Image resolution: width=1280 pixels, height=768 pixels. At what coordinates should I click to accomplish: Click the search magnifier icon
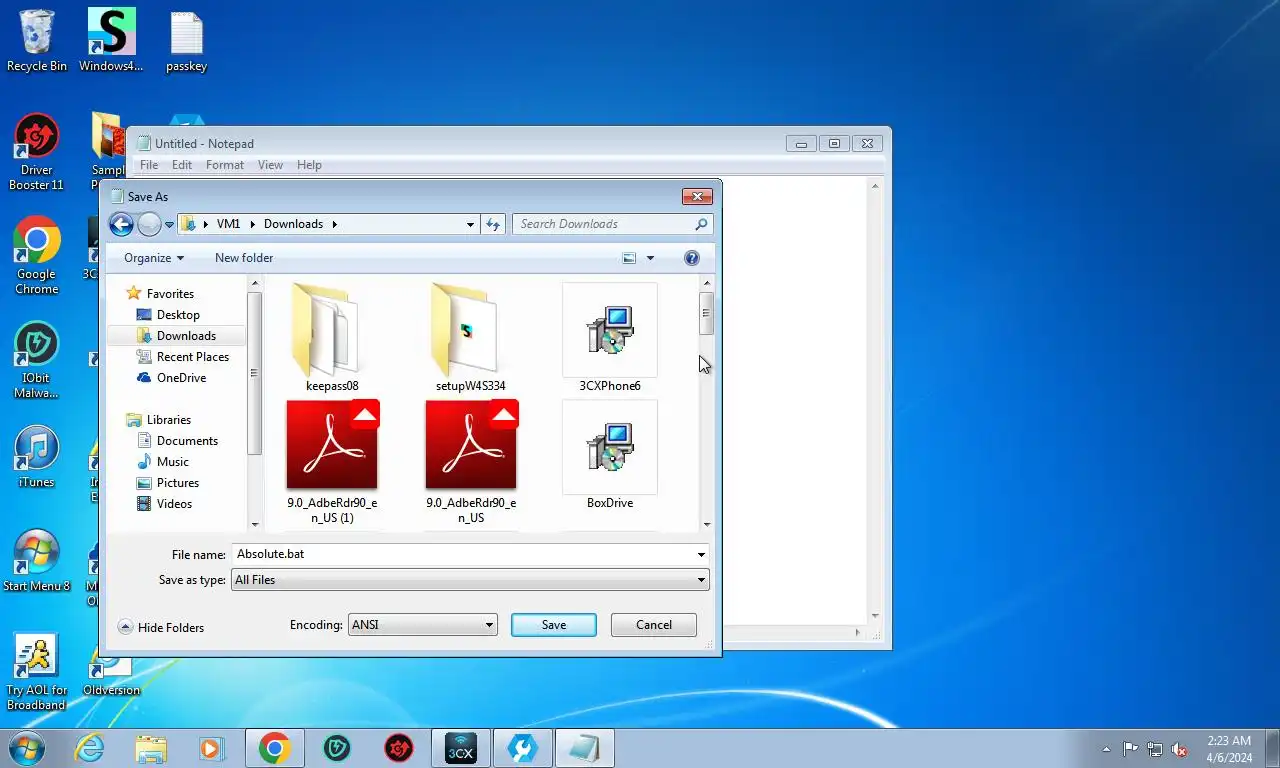(701, 224)
